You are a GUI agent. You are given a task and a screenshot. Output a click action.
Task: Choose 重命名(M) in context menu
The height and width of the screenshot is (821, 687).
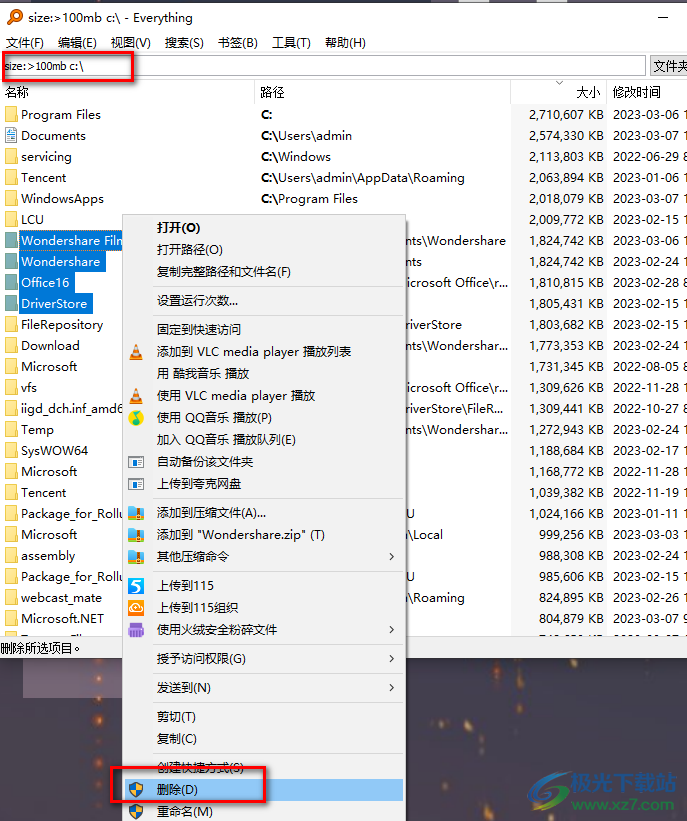click(x=264, y=811)
